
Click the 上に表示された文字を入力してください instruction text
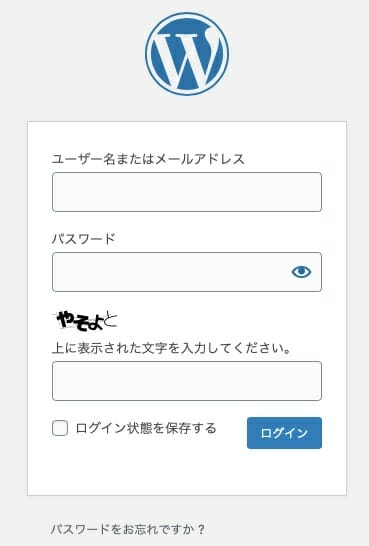pos(171,348)
